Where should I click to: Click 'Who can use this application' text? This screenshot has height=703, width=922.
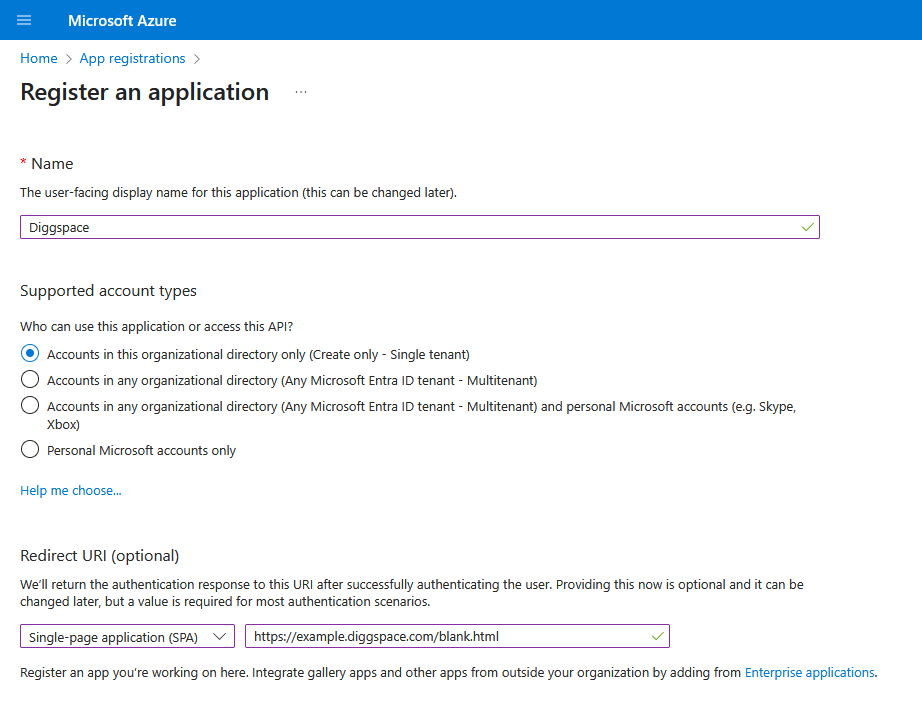click(156, 326)
